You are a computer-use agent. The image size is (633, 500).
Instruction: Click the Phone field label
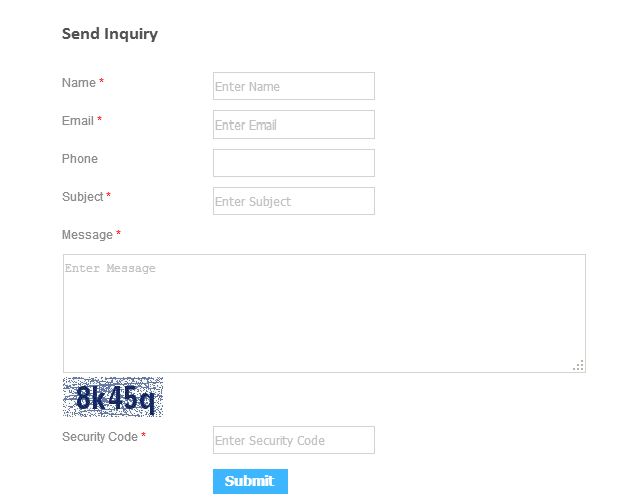coord(80,159)
